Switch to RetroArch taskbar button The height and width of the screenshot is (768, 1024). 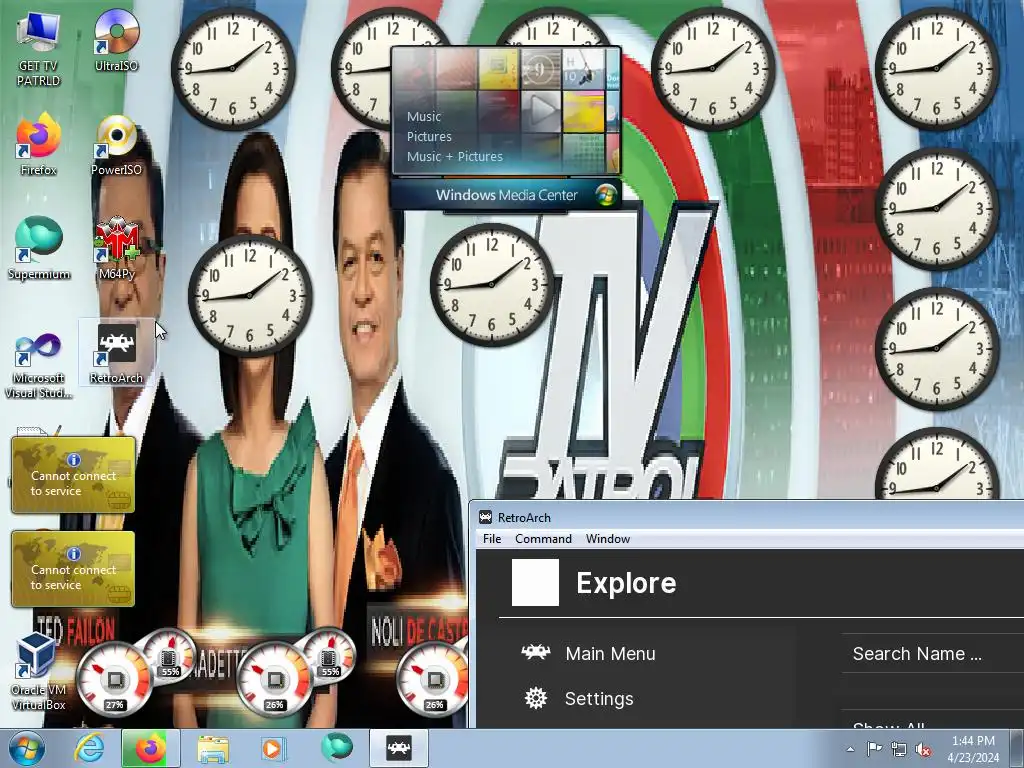pyautogui.click(x=399, y=748)
